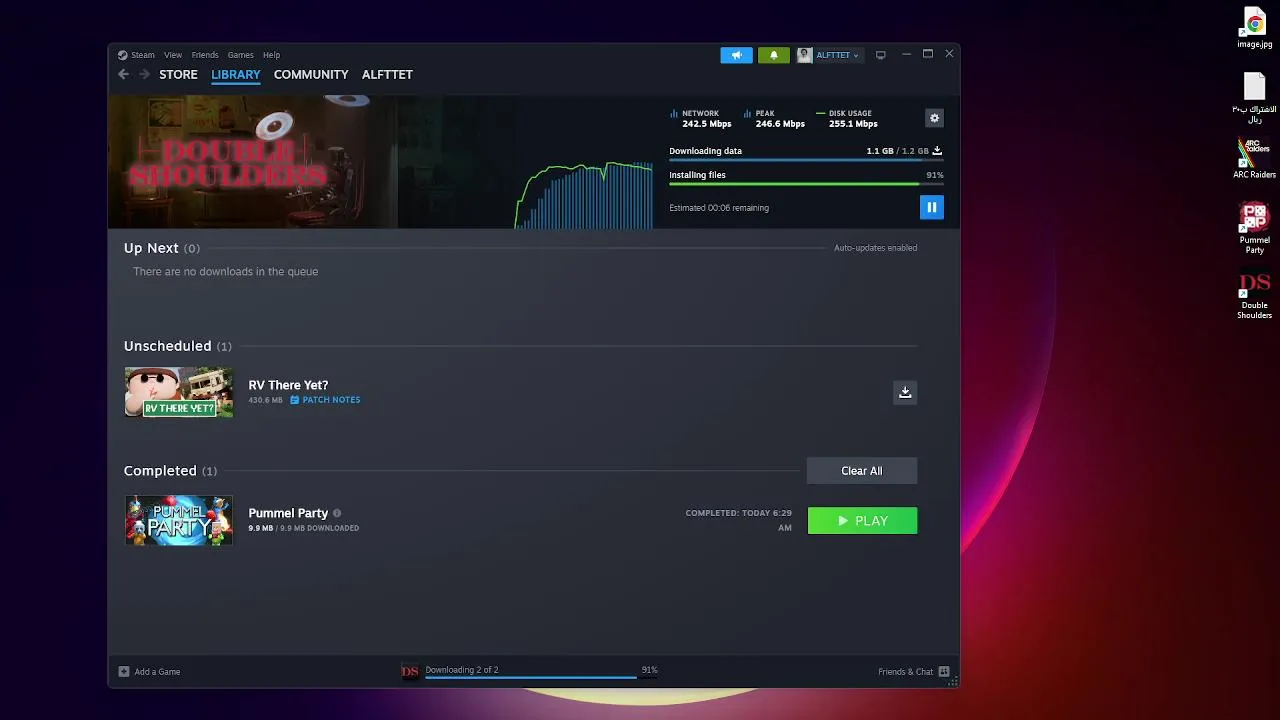This screenshot has height=720, width=1280.
Task: Open PATCH NOTES link for RV There Yet?
Action: pos(331,400)
